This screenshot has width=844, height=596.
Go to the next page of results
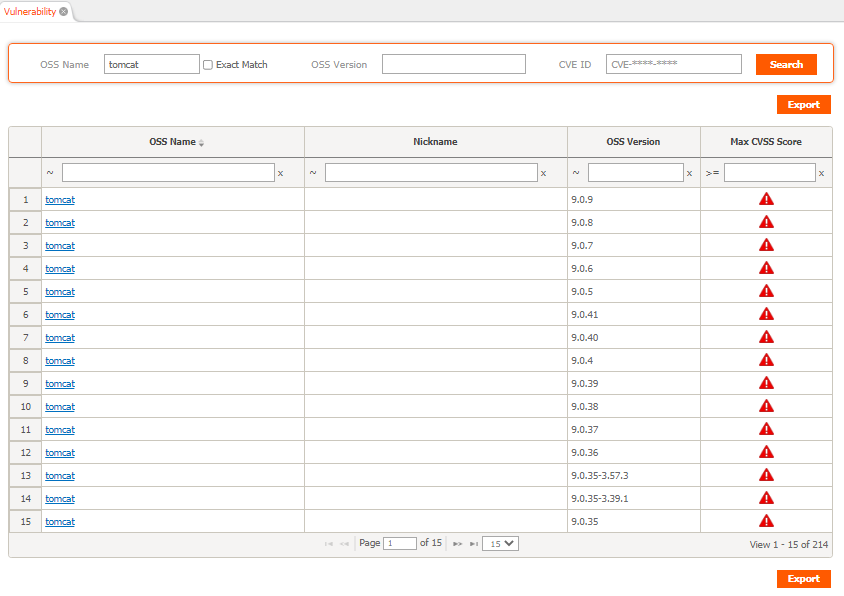pos(458,544)
